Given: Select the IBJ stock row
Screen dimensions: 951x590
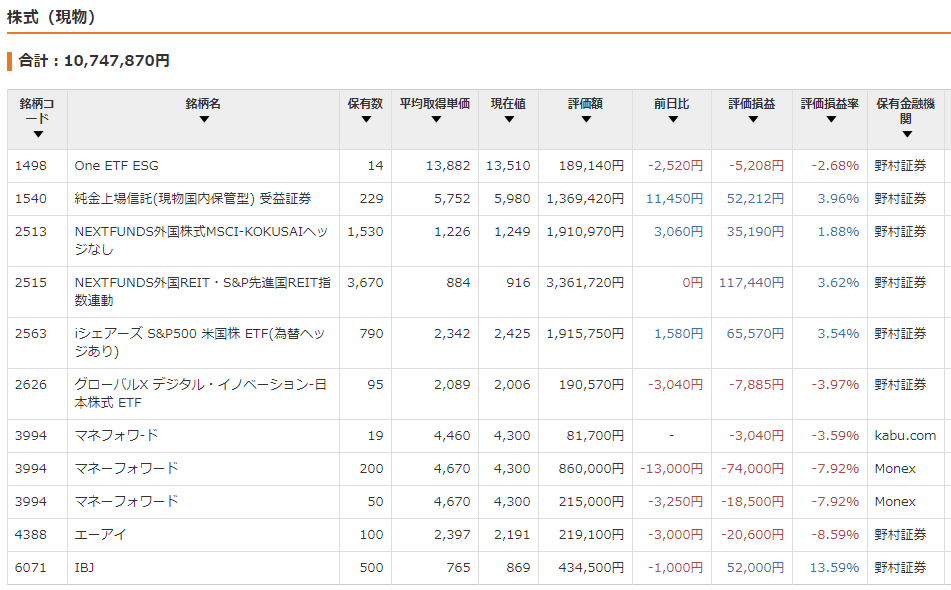Looking at the screenshot, I should click(x=476, y=568).
